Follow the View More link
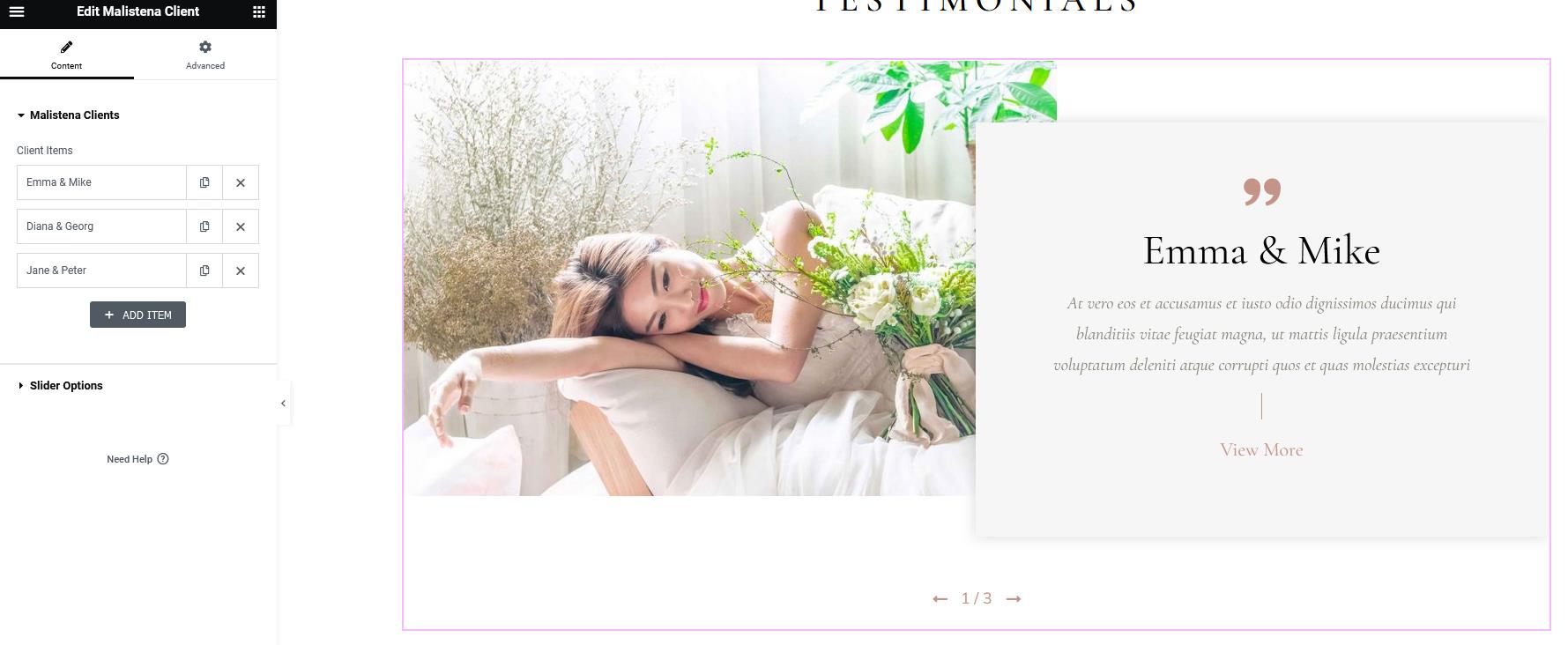1568x645 pixels. click(1261, 450)
